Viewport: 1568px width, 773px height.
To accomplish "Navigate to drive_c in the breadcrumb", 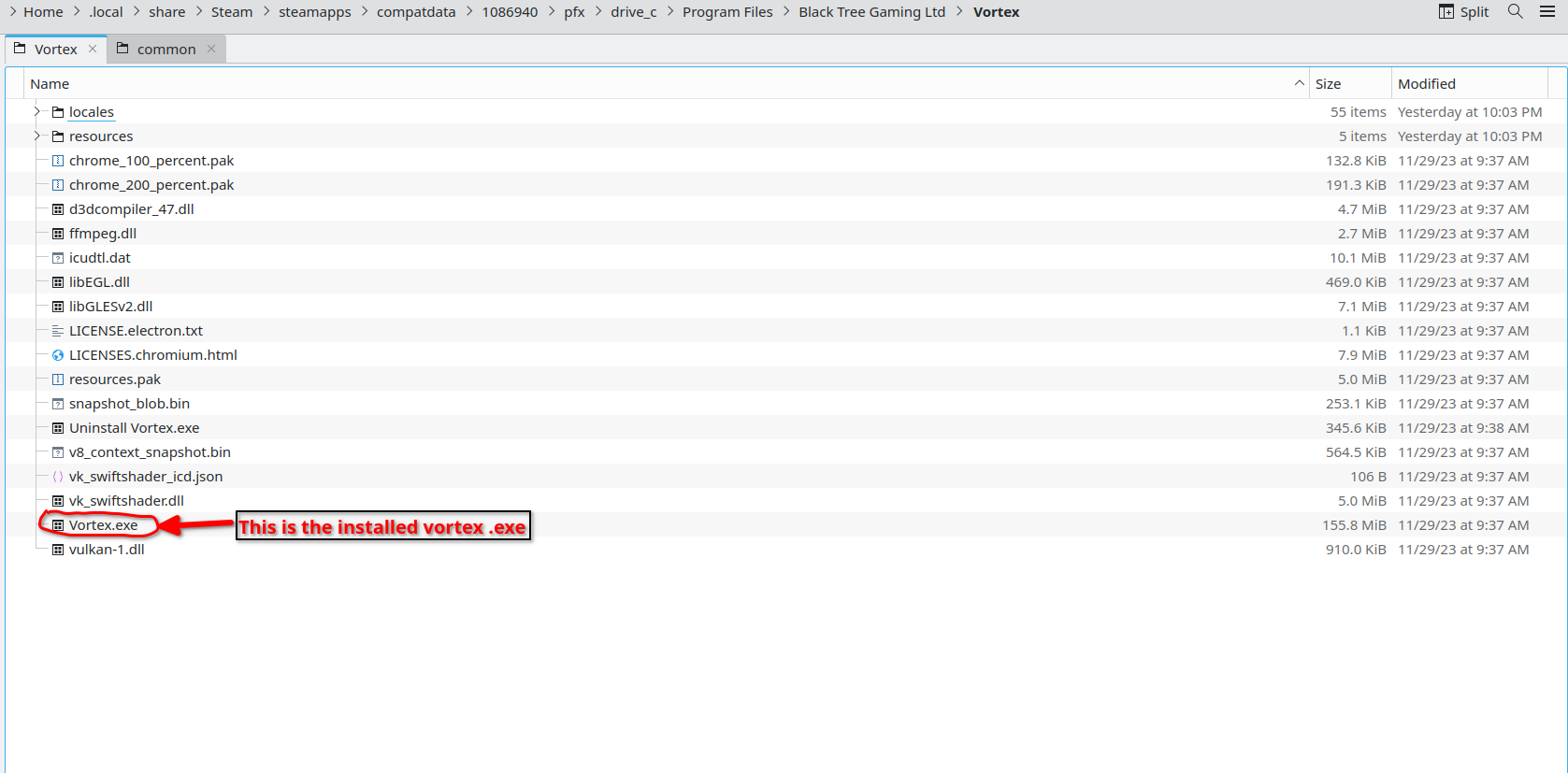I will pyautogui.click(x=634, y=12).
